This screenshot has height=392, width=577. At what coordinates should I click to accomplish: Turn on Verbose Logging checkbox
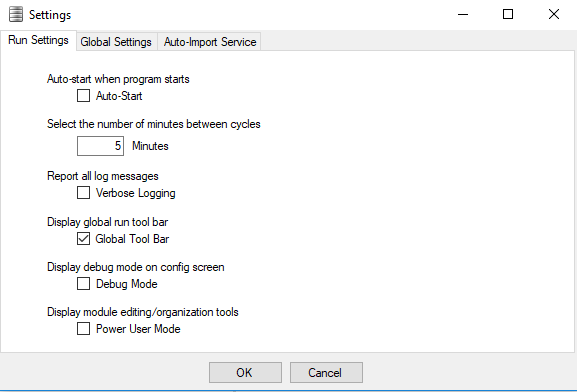pyautogui.click(x=84, y=193)
